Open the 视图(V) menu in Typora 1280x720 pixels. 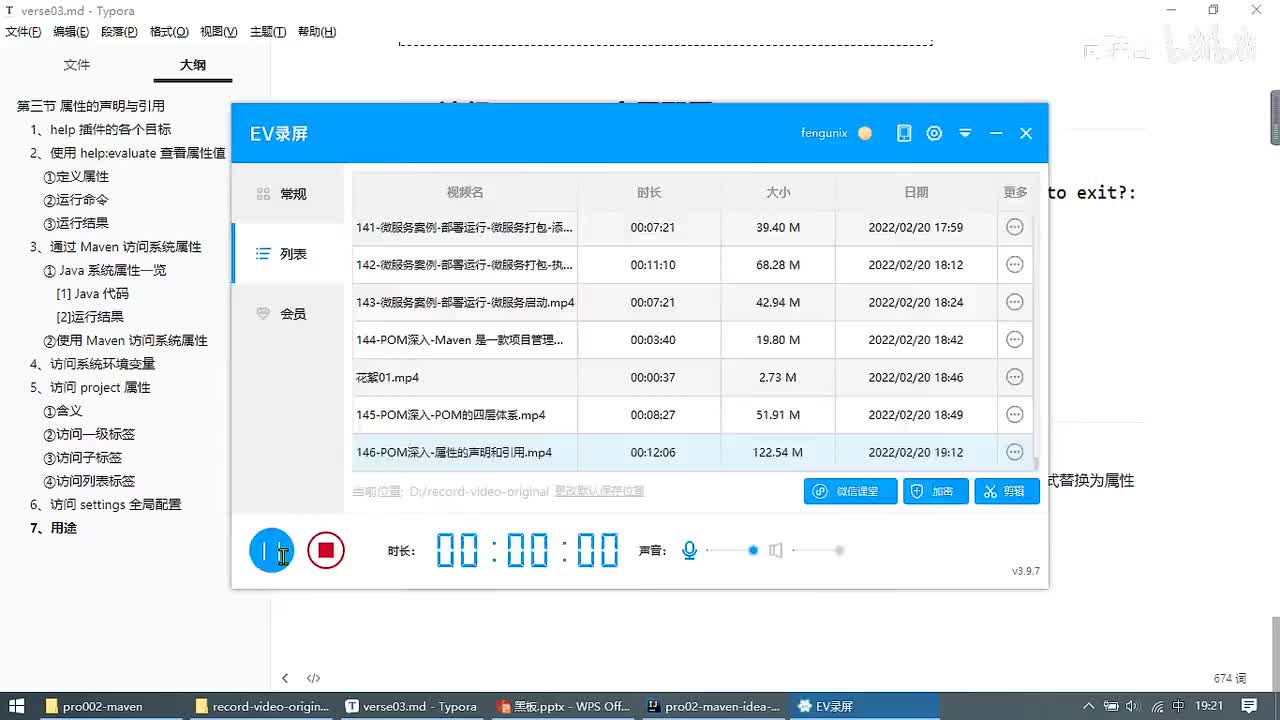coord(219,32)
